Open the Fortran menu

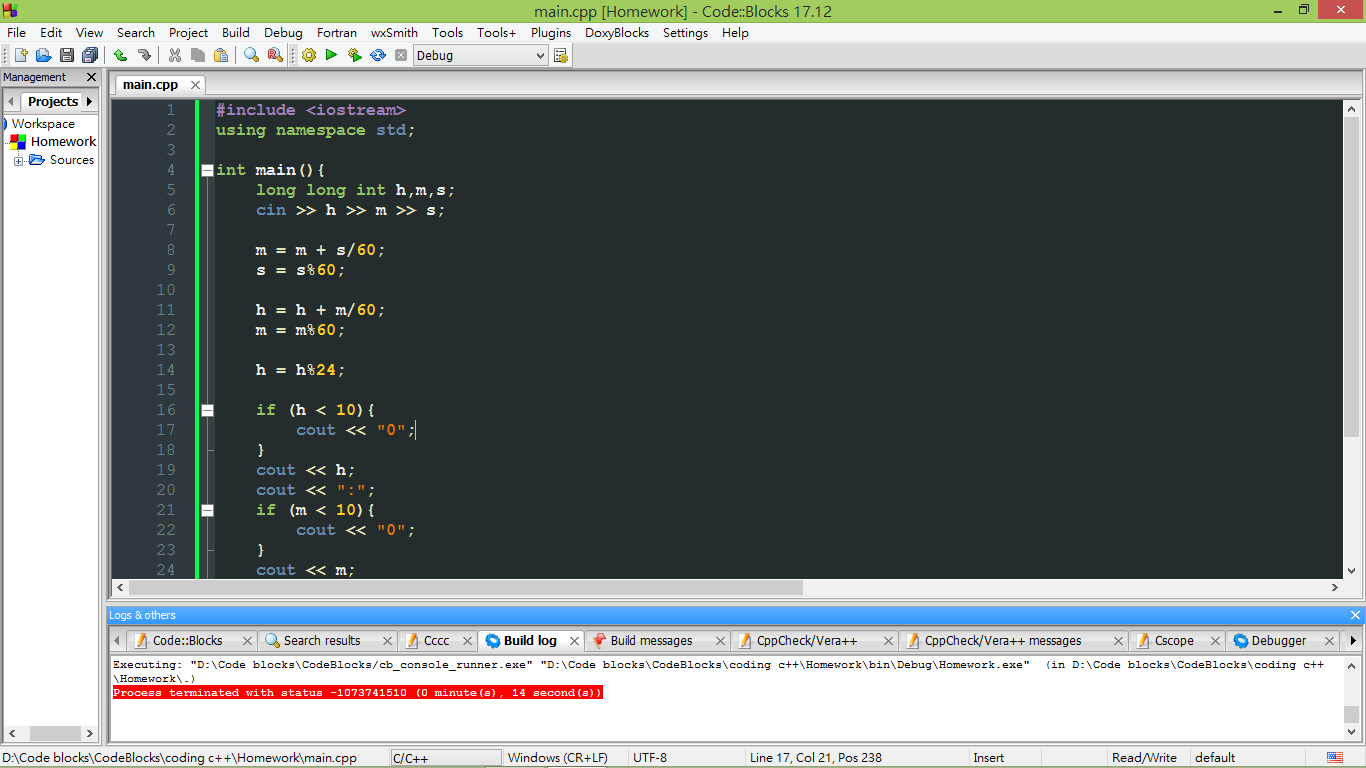coord(337,32)
